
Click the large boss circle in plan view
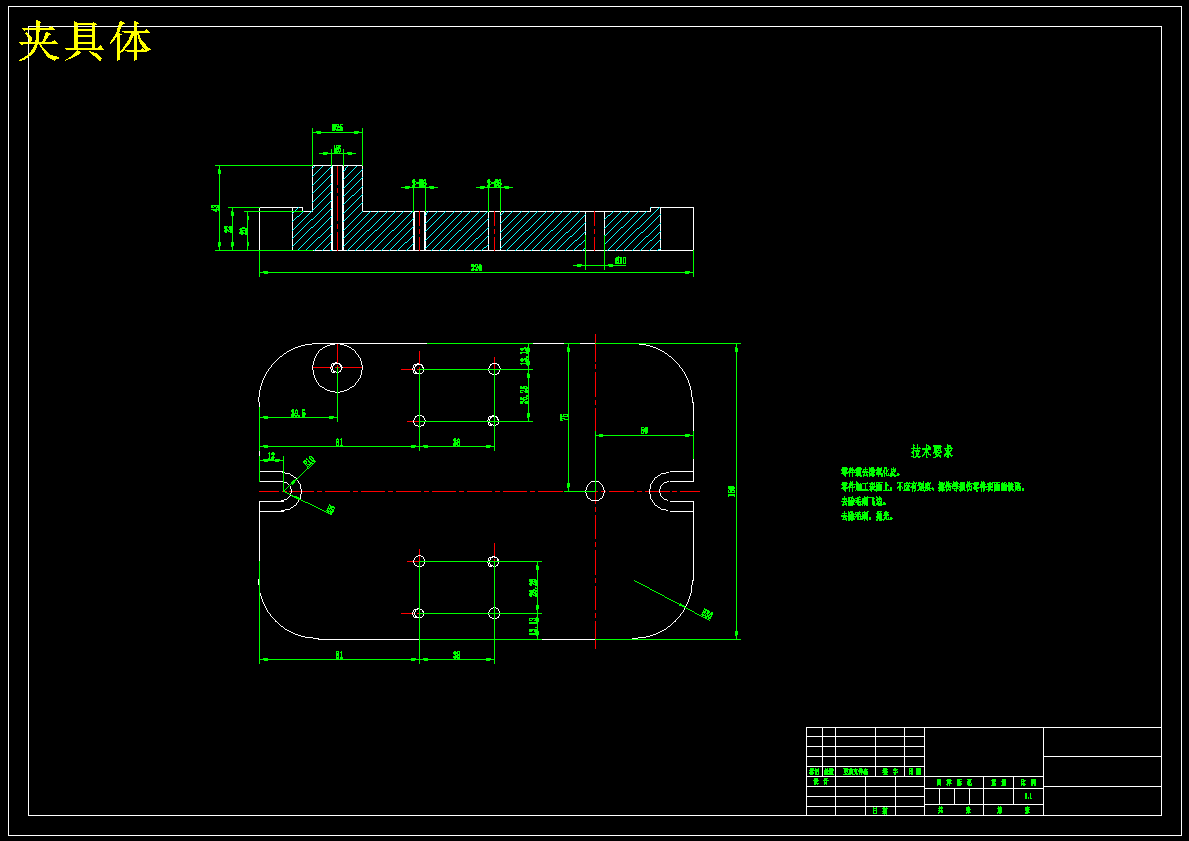pos(337,368)
